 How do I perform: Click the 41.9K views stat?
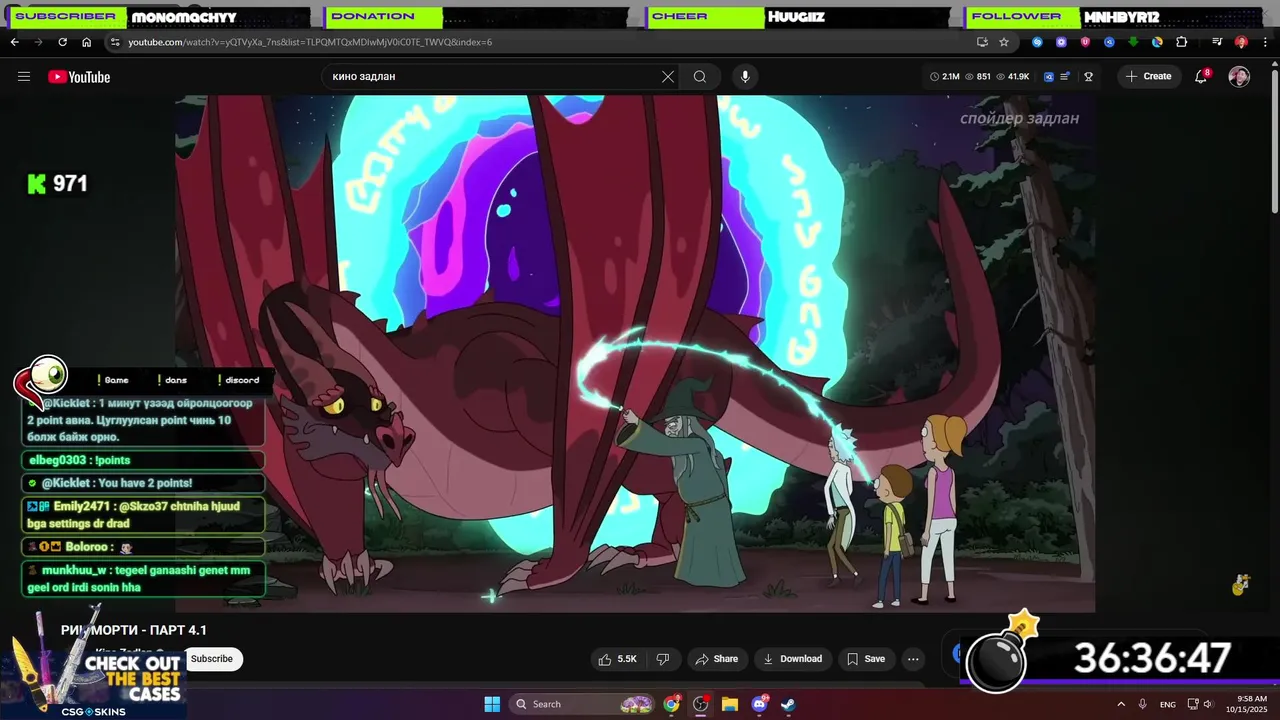point(1013,76)
